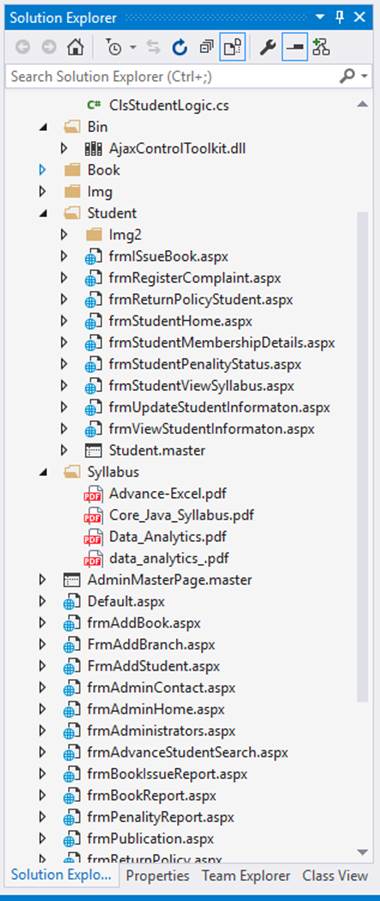Click the Advance-Excel.pdf PDF icon
The width and height of the screenshot is (380, 901).
click(93, 494)
